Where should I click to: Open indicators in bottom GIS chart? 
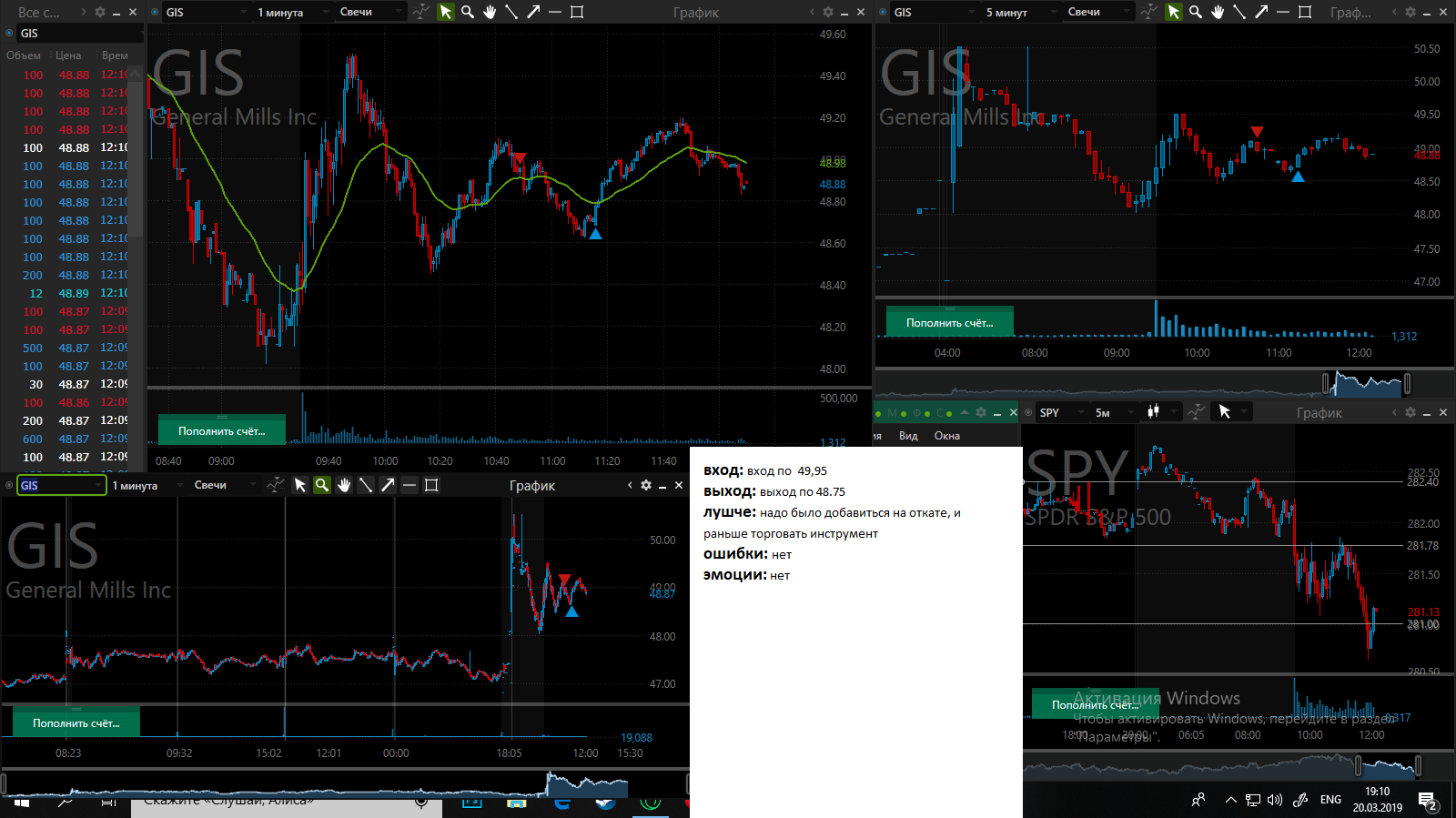click(x=276, y=485)
